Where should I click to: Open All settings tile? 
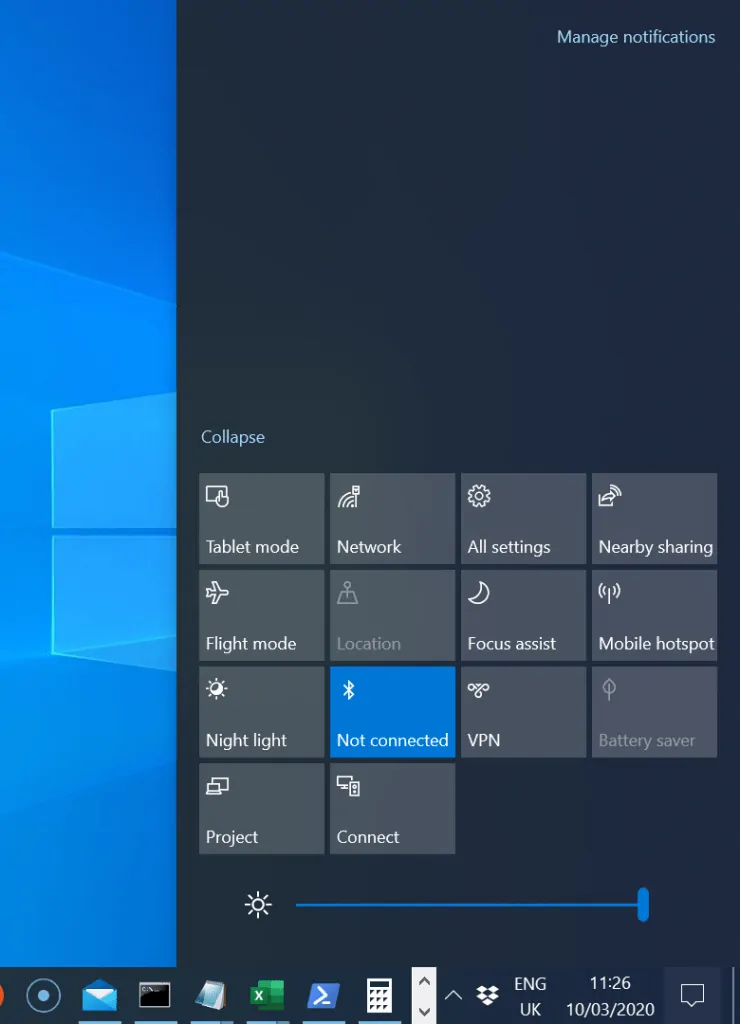pos(523,519)
